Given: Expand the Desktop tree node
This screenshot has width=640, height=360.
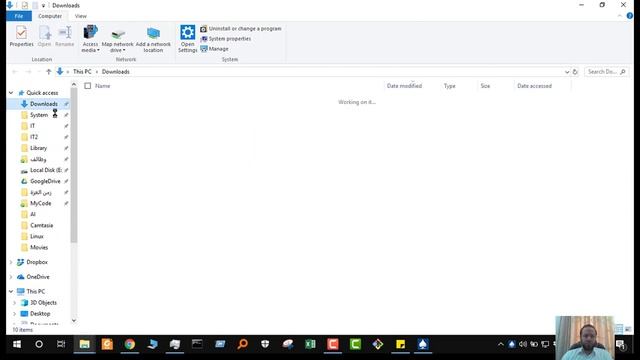Looking at the screenshot, I should (15, 314).
